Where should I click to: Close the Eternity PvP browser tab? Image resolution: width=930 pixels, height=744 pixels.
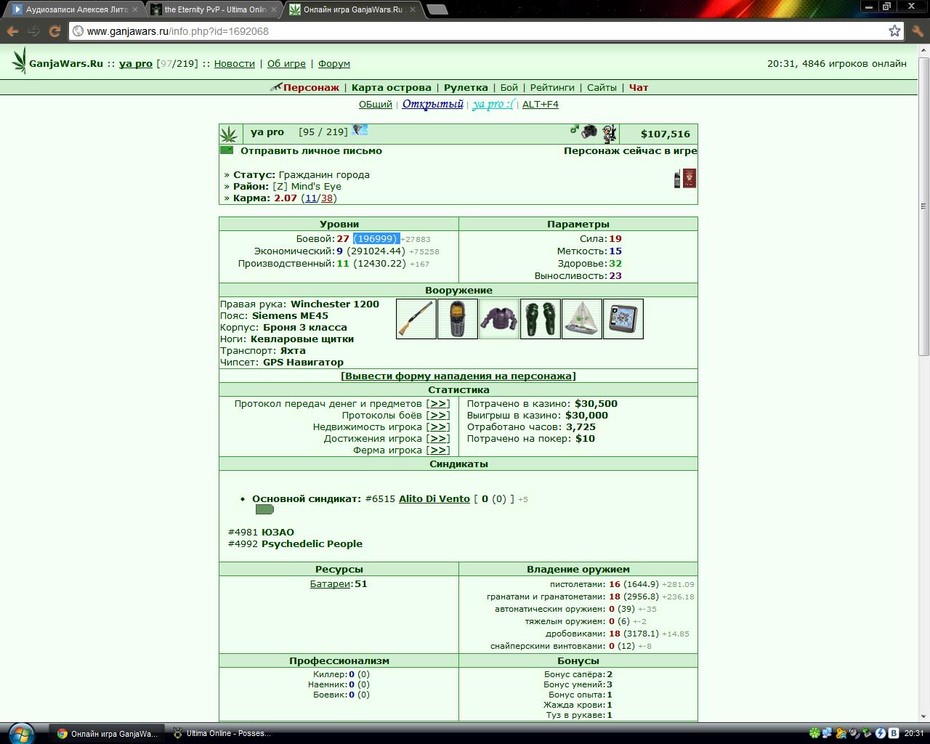(x=273, y=9)
